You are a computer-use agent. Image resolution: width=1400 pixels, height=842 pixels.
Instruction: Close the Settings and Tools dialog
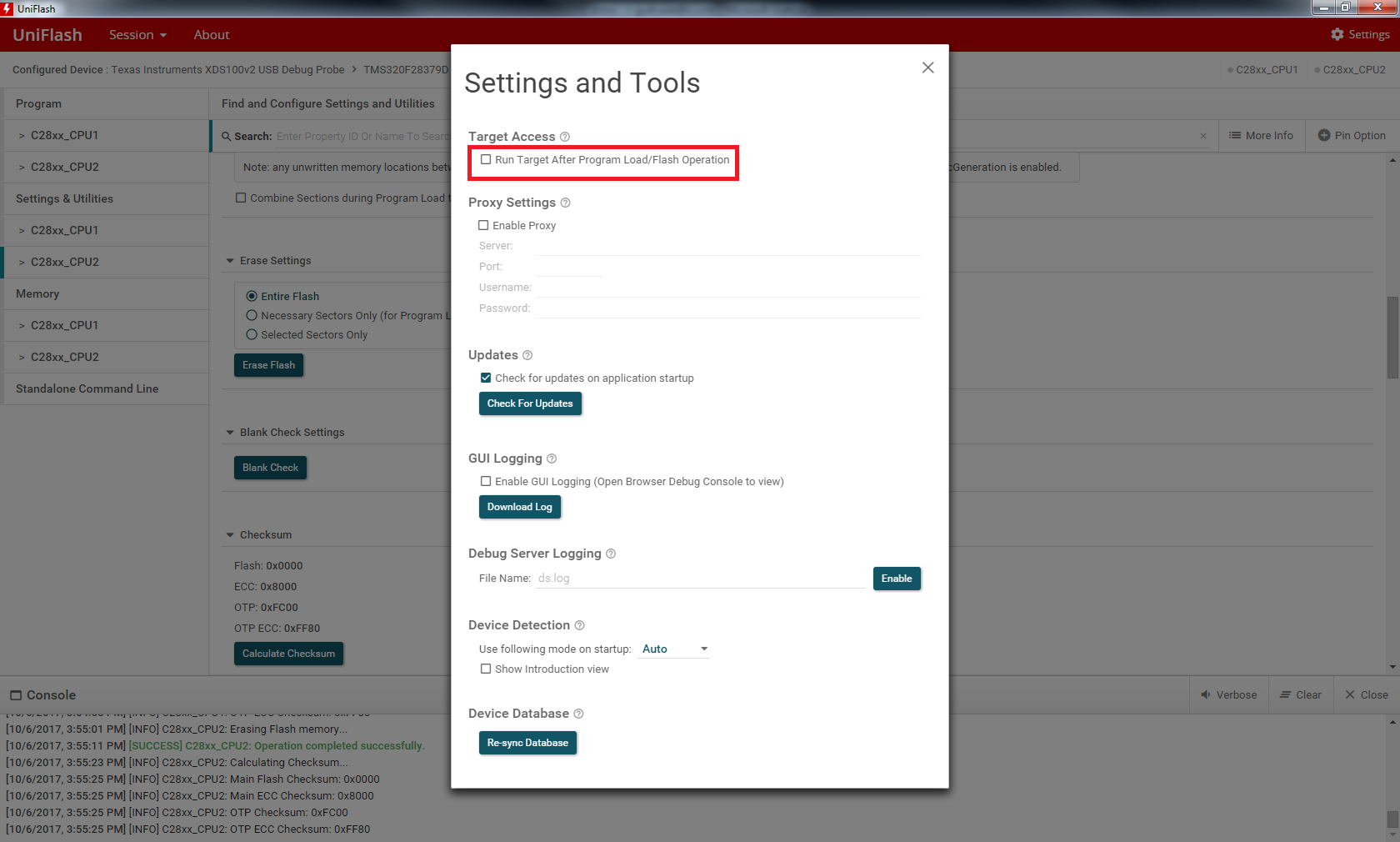coord(927,68)
